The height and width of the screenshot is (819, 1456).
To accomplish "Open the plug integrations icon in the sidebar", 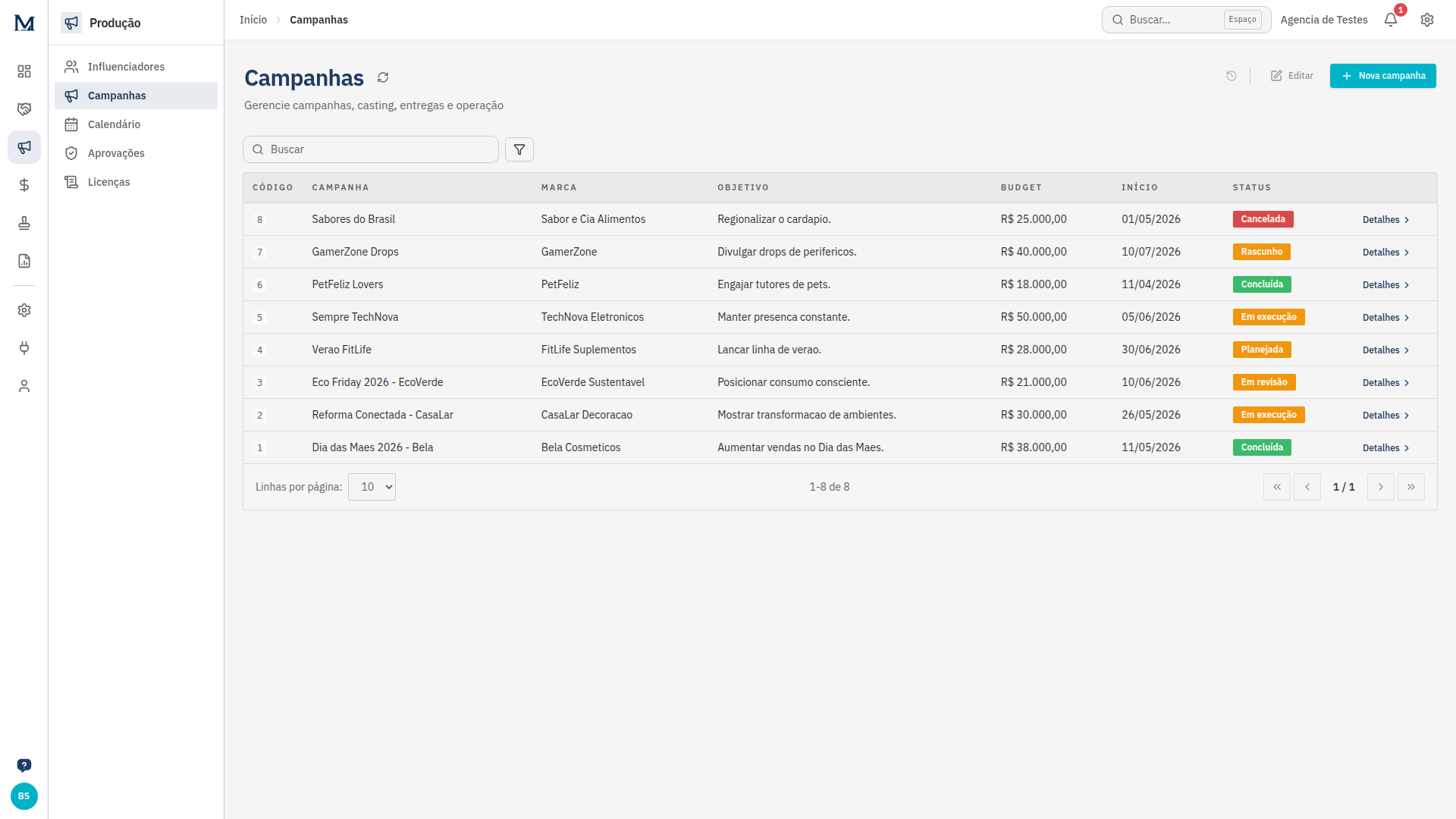I will 24,348.
